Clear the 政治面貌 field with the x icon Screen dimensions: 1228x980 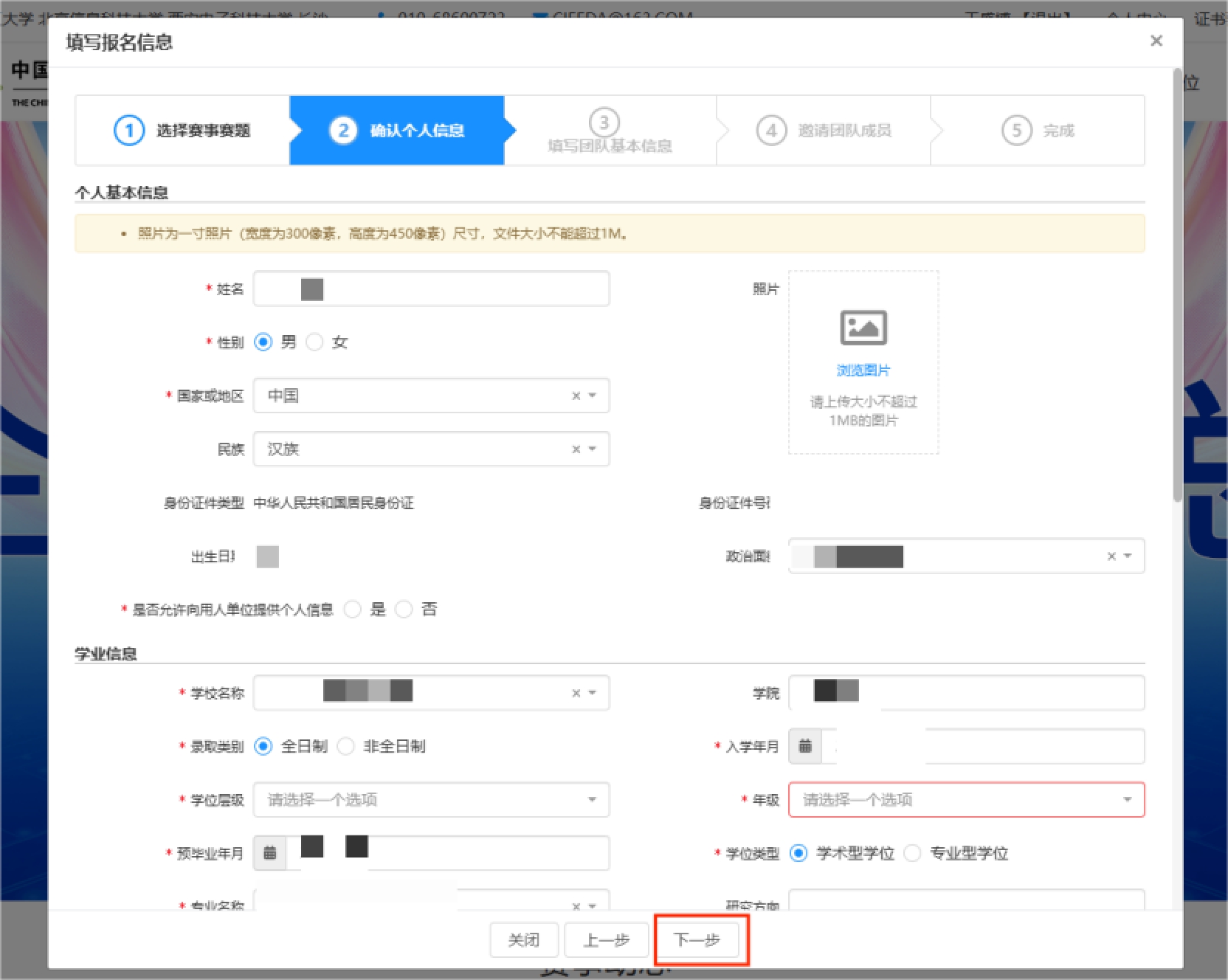(1111, 556)
